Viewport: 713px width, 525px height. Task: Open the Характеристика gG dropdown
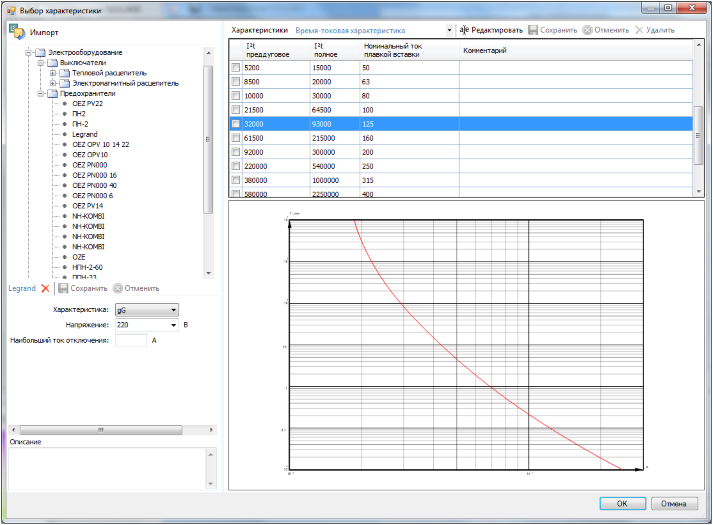tap(174, 310)
